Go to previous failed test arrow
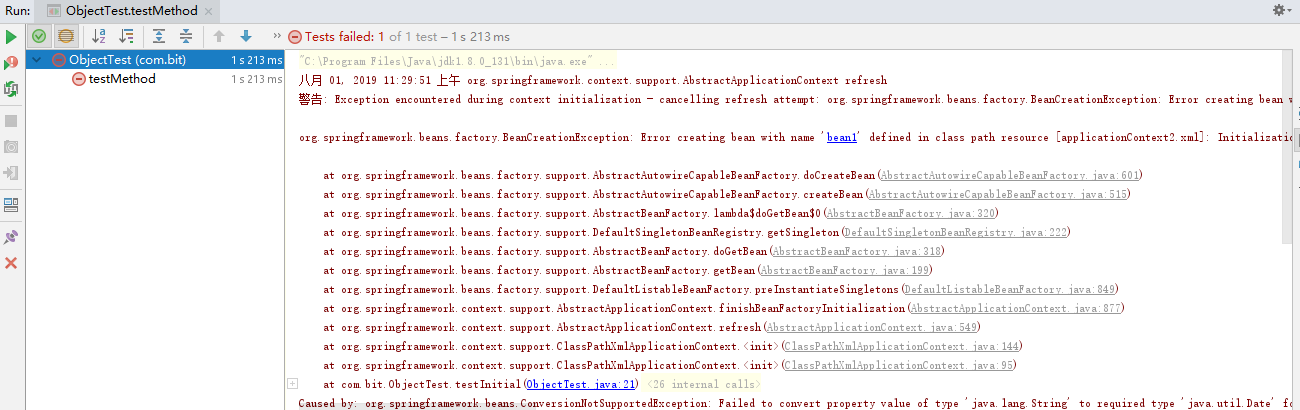The width and height of the screenshot is (1300, 410). [x=219, y=36]
